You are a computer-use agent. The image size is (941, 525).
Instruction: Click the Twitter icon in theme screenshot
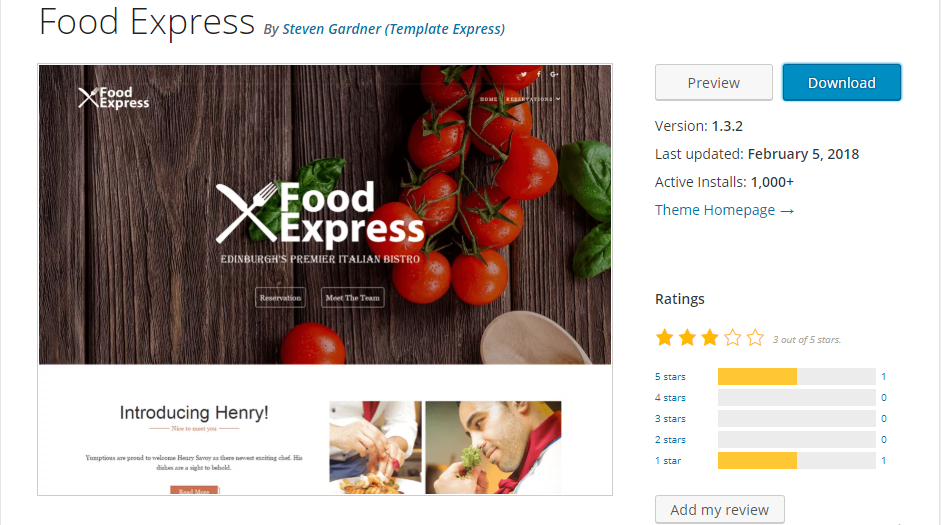pos(524,74)
